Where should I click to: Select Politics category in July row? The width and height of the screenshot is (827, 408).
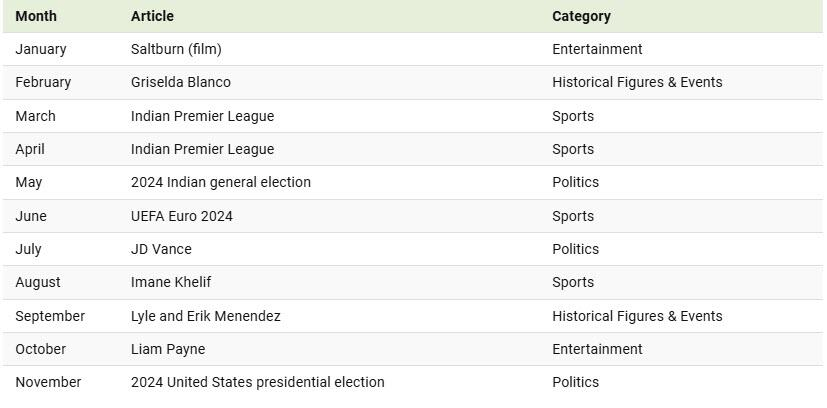(x=575, y=249)
